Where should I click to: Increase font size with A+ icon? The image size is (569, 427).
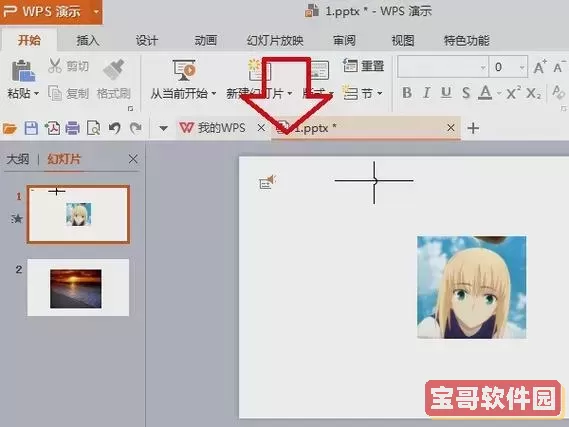click(539, 67)
